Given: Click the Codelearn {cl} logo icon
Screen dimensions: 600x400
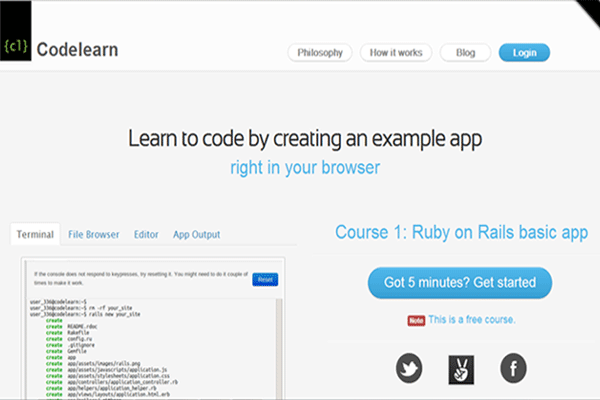Looking at the screenshot, I should 16,31.
